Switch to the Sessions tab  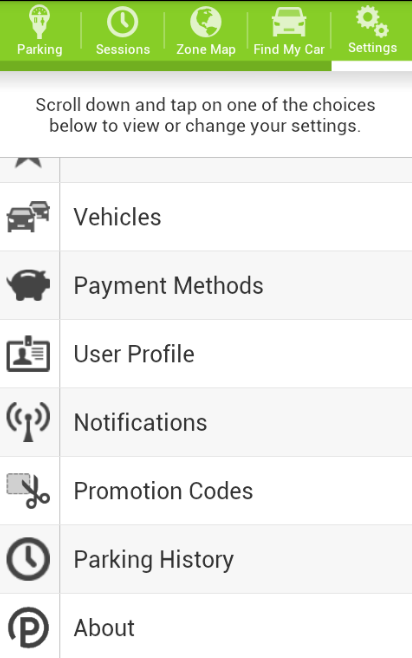[123, 32]
